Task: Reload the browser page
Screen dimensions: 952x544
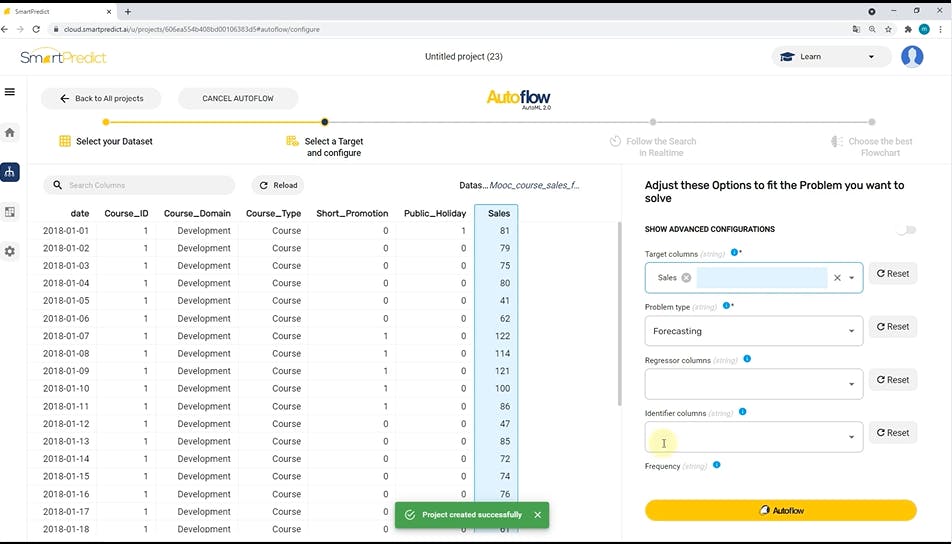Action: (x=36, y=29)
